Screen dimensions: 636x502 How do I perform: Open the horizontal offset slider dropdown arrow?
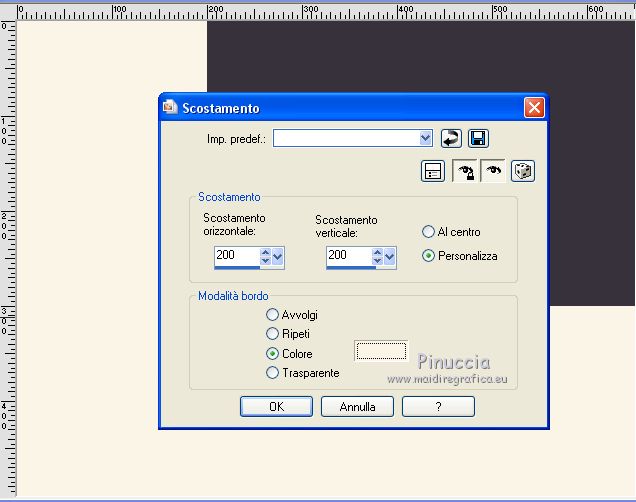[278, 256]
